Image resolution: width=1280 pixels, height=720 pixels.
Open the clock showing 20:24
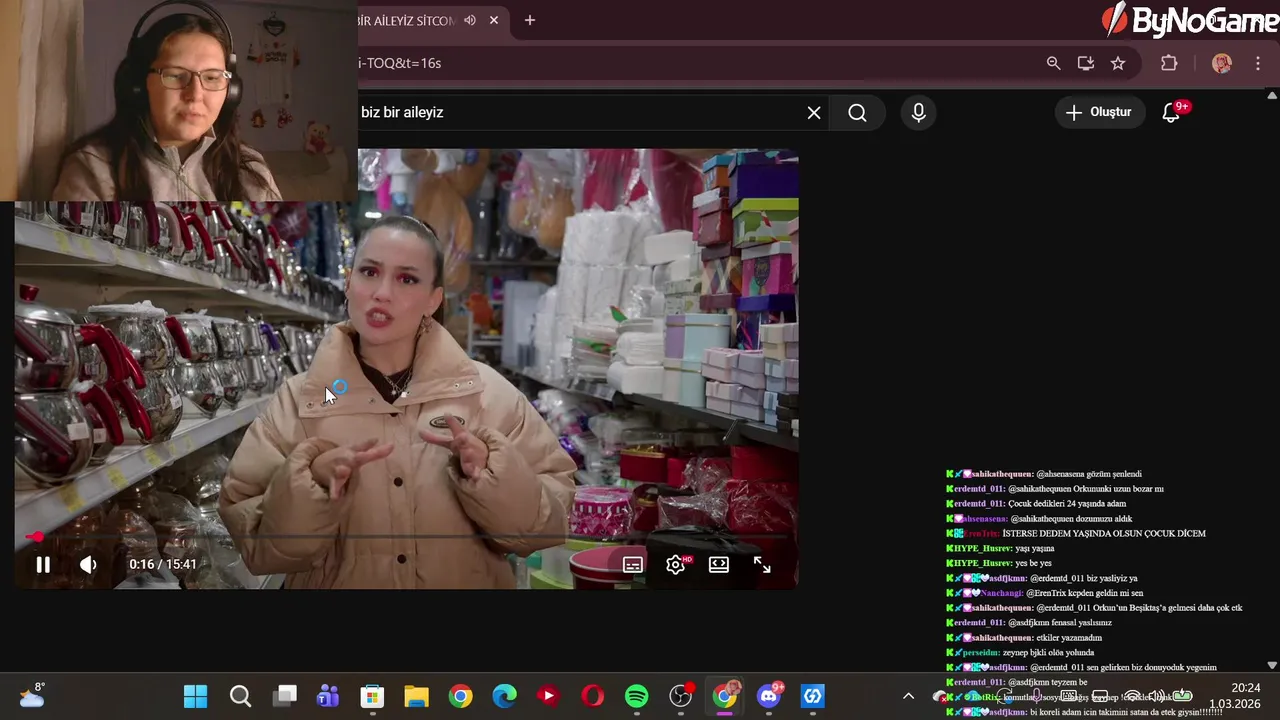[x=1234, y=696]
